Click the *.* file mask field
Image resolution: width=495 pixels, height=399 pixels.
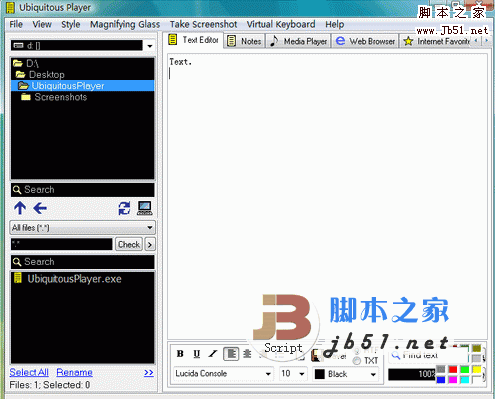pos(62,245)
